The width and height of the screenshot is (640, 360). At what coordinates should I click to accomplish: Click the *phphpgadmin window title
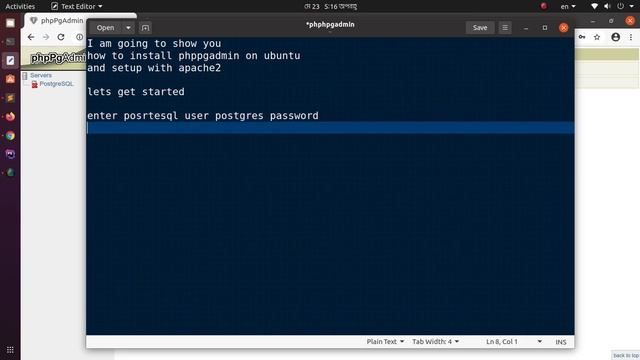click(330, 24)
